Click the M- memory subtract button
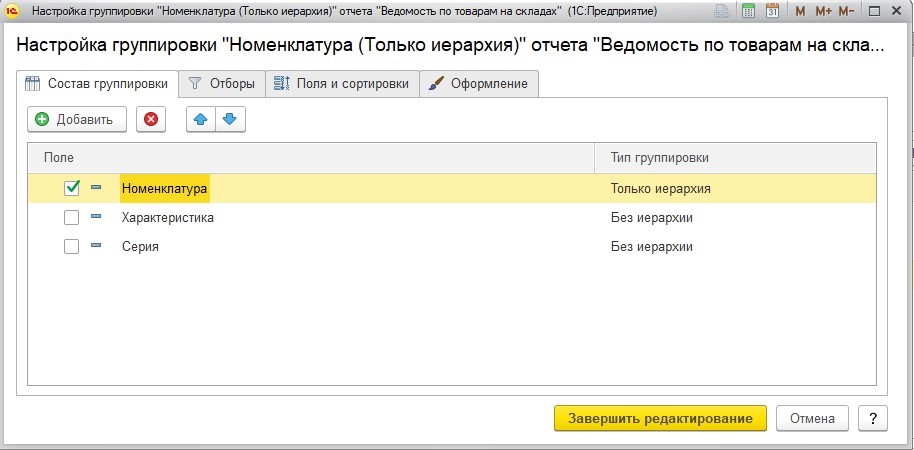Image resolution: width=914 pixels, height=450 pixels. (846, 11)
